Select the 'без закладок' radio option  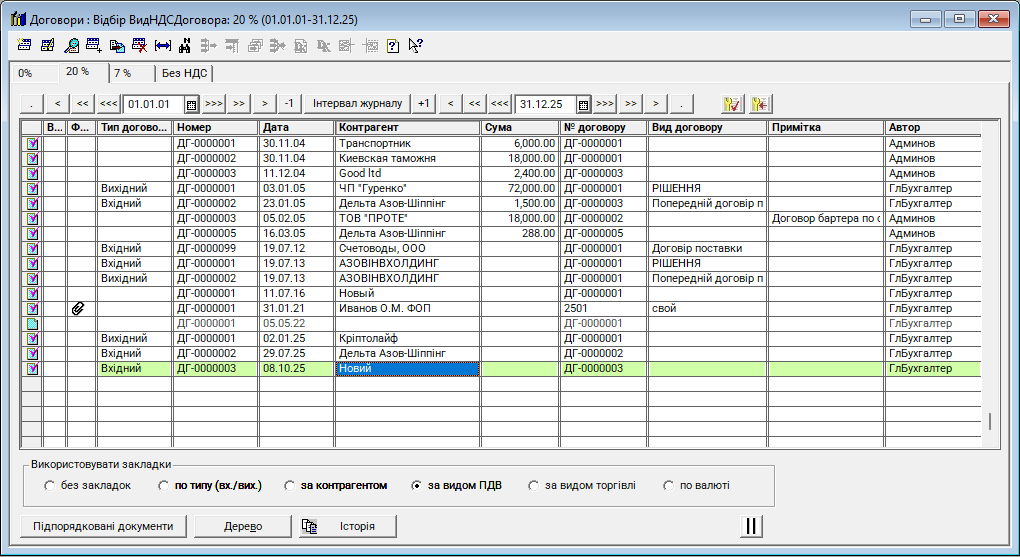[50, 486]
